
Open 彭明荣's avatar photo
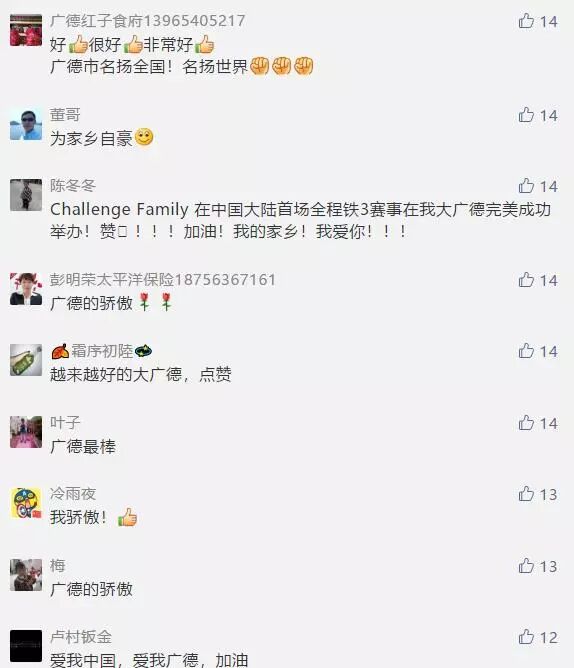tap(26, 289)
